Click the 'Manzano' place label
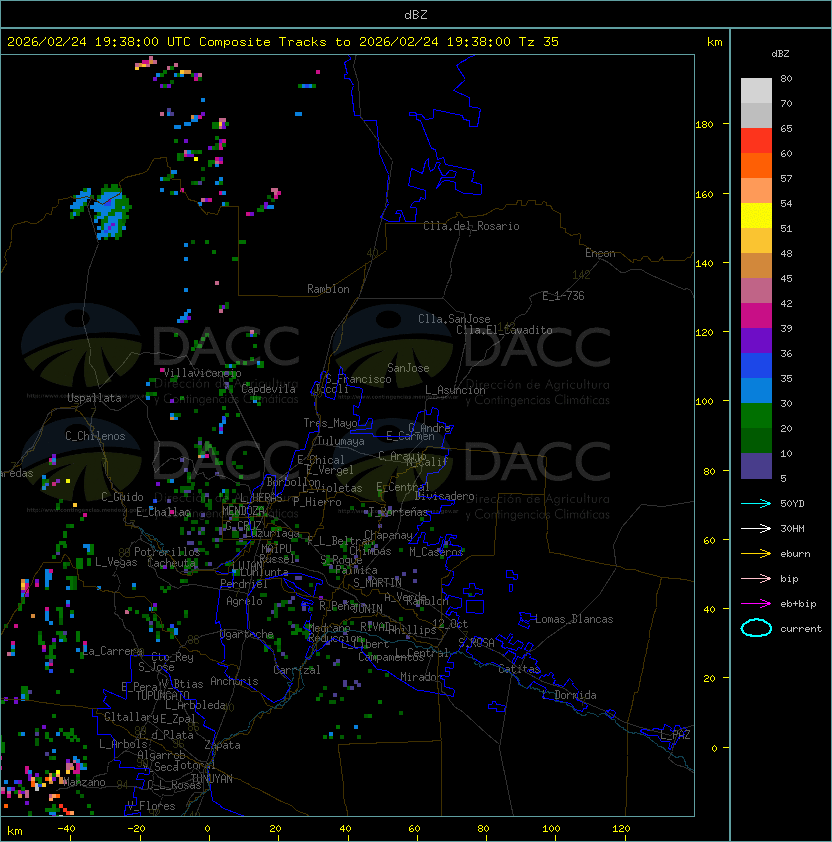 pos(84,782)
